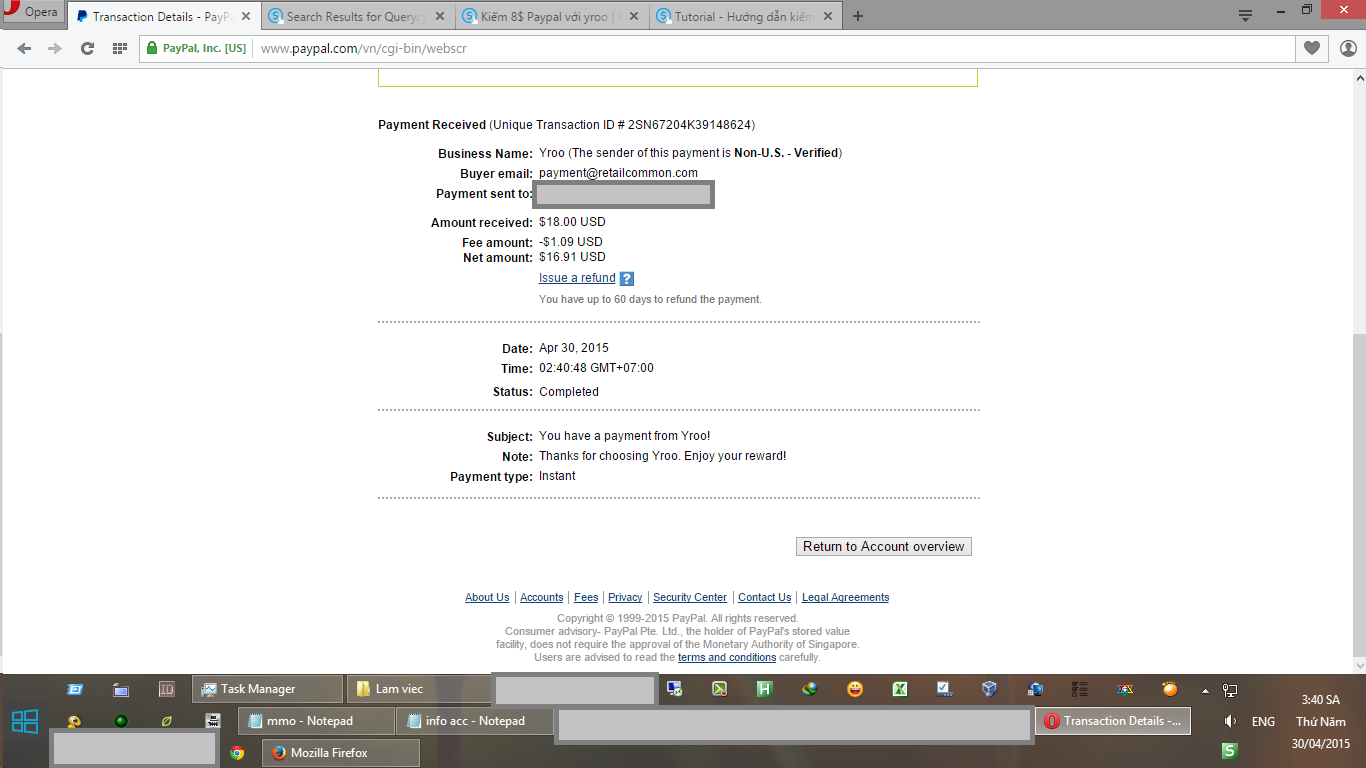The width and height of the screenshot is (1366, 768).
Task: Open the Opera main menu
Action: [x=32, y=13]
